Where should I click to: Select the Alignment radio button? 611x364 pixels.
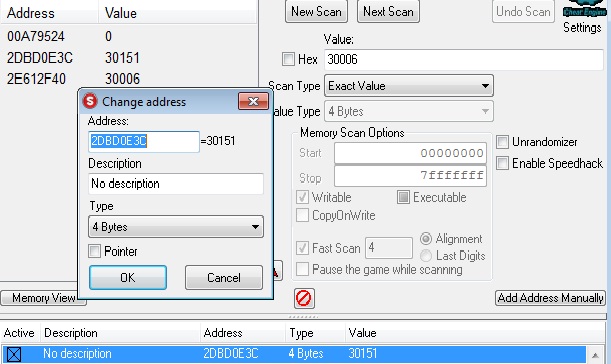pyautogui.click(x=426, y=239)
